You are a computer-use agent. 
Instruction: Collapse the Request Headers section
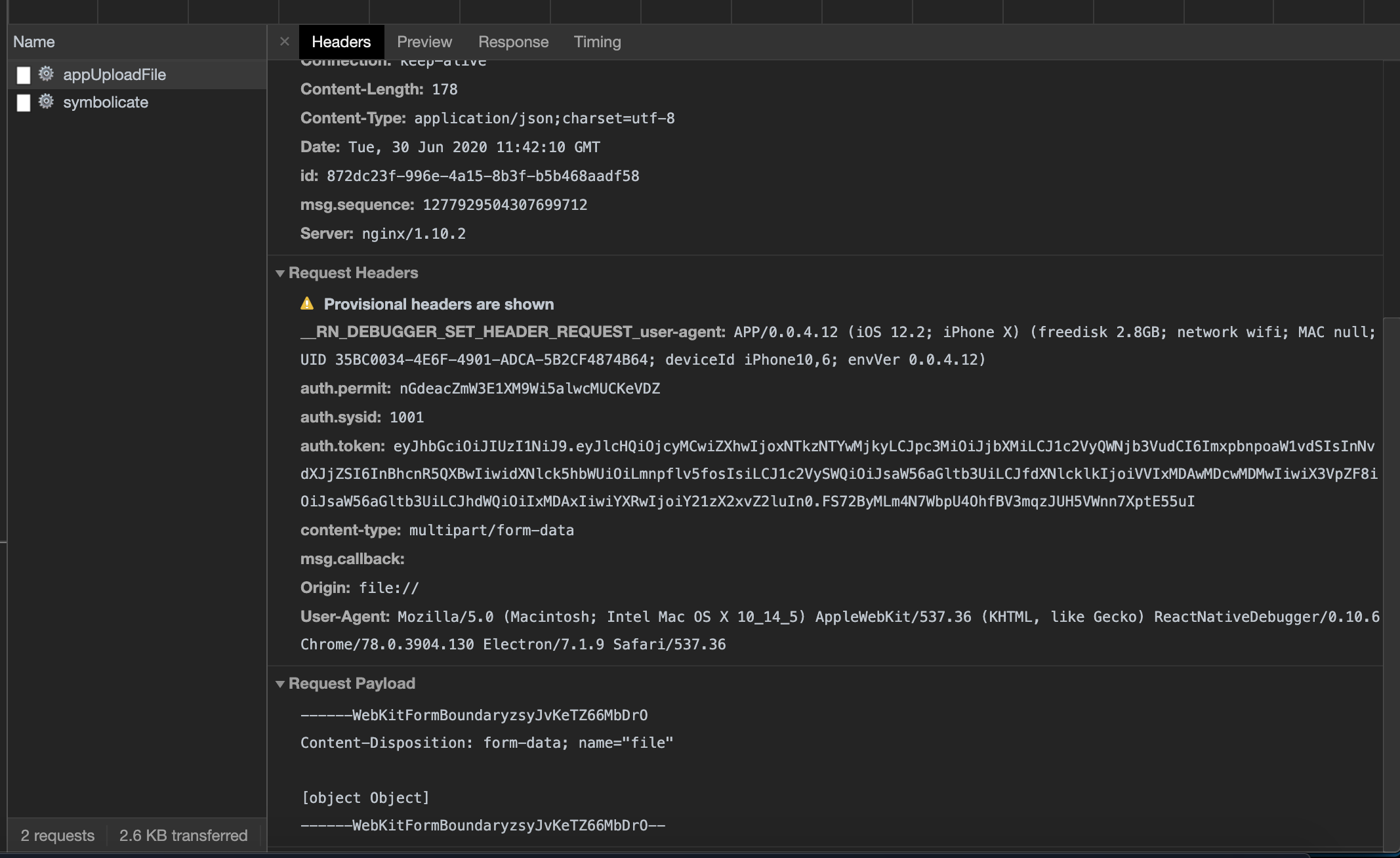281,272
